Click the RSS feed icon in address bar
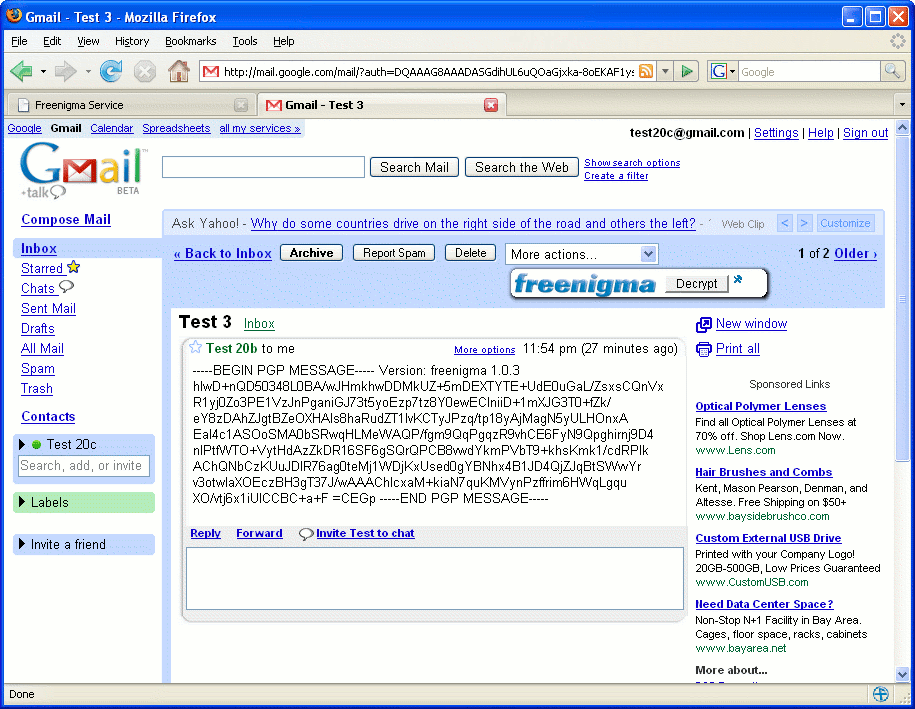 tap(646, 71)
